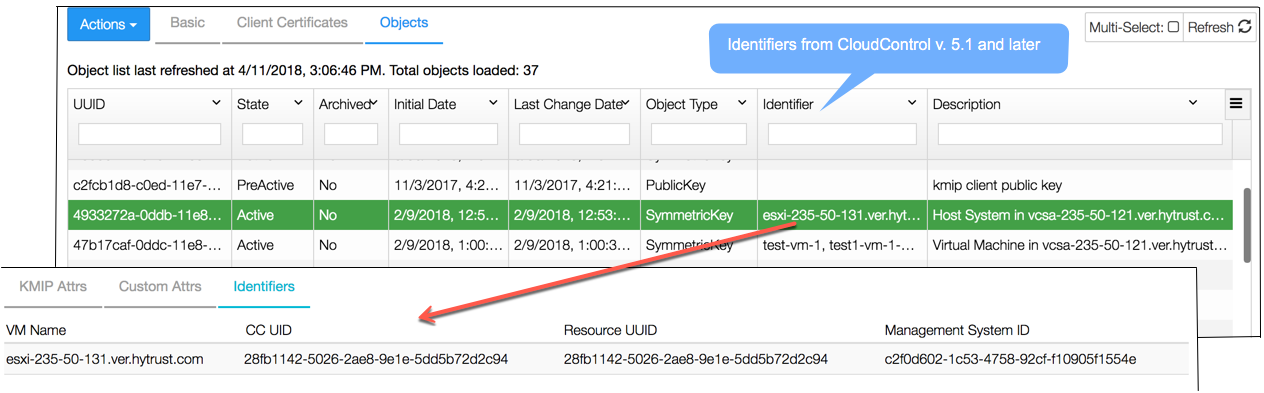Open the Initial Date column arrow
The image size is (1264, 393).
coord(493,103)
